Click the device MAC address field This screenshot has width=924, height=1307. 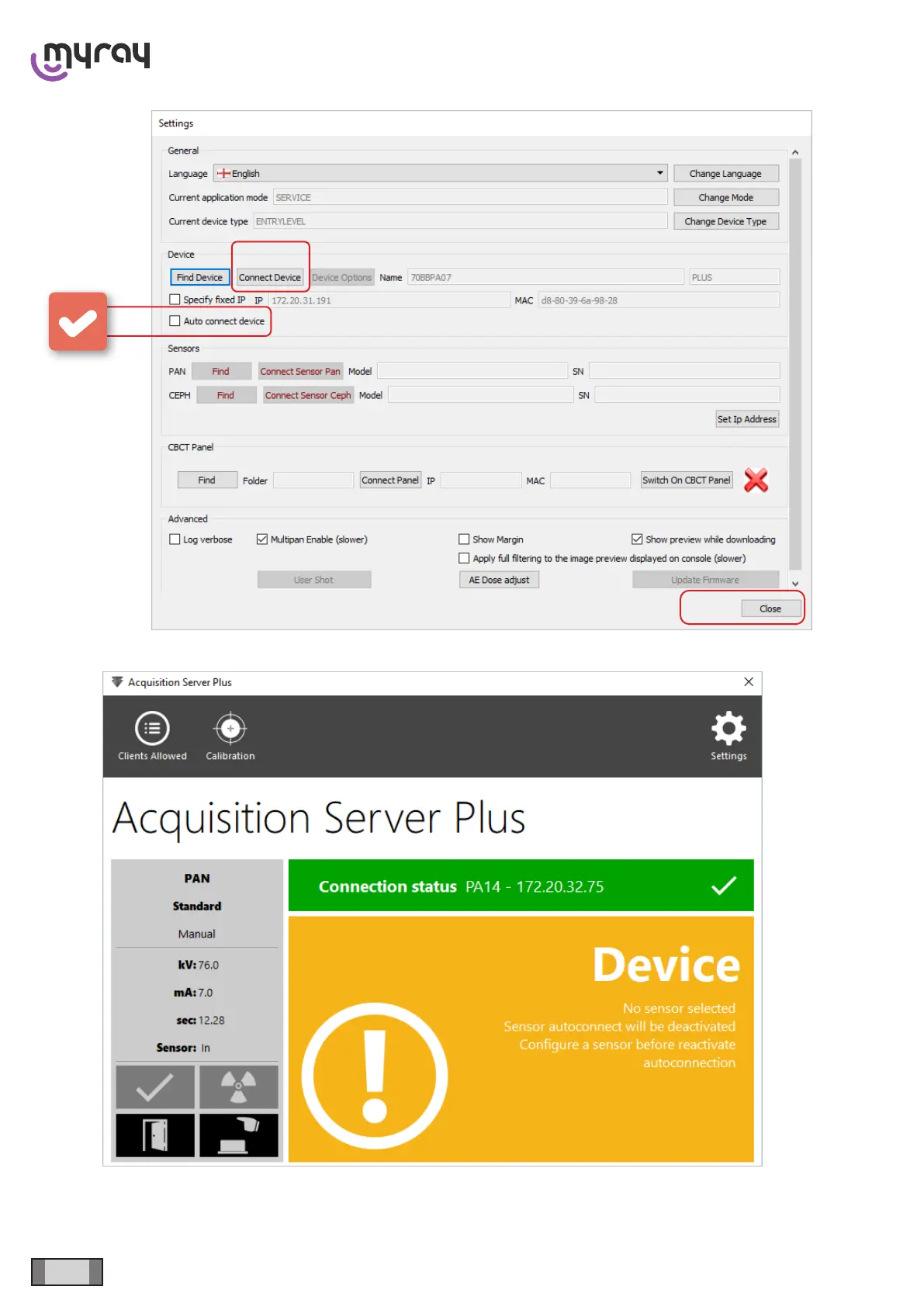pos(659,300)
